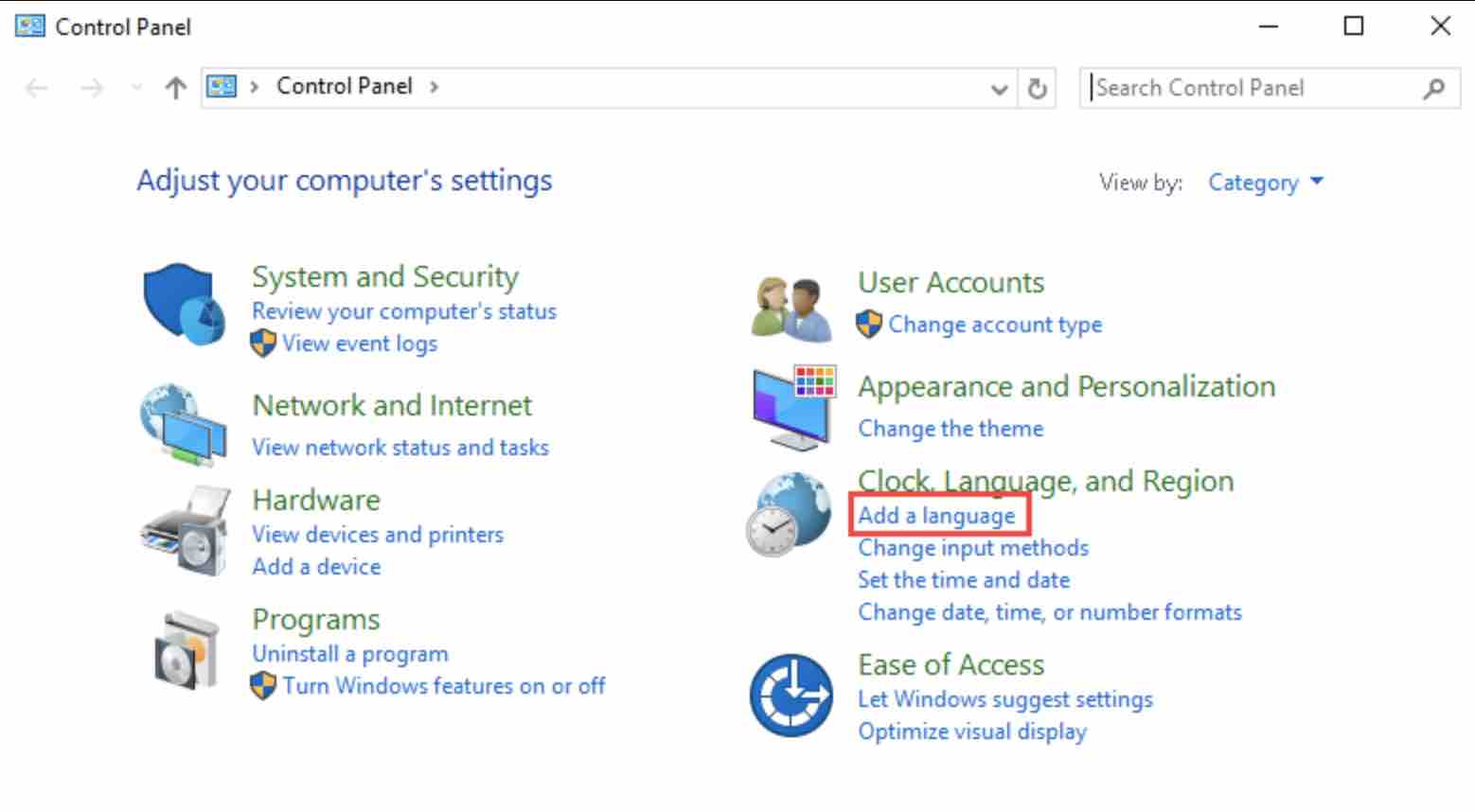Open the Programs heading
Viewport: 1475px width, 812px height.
316,620
